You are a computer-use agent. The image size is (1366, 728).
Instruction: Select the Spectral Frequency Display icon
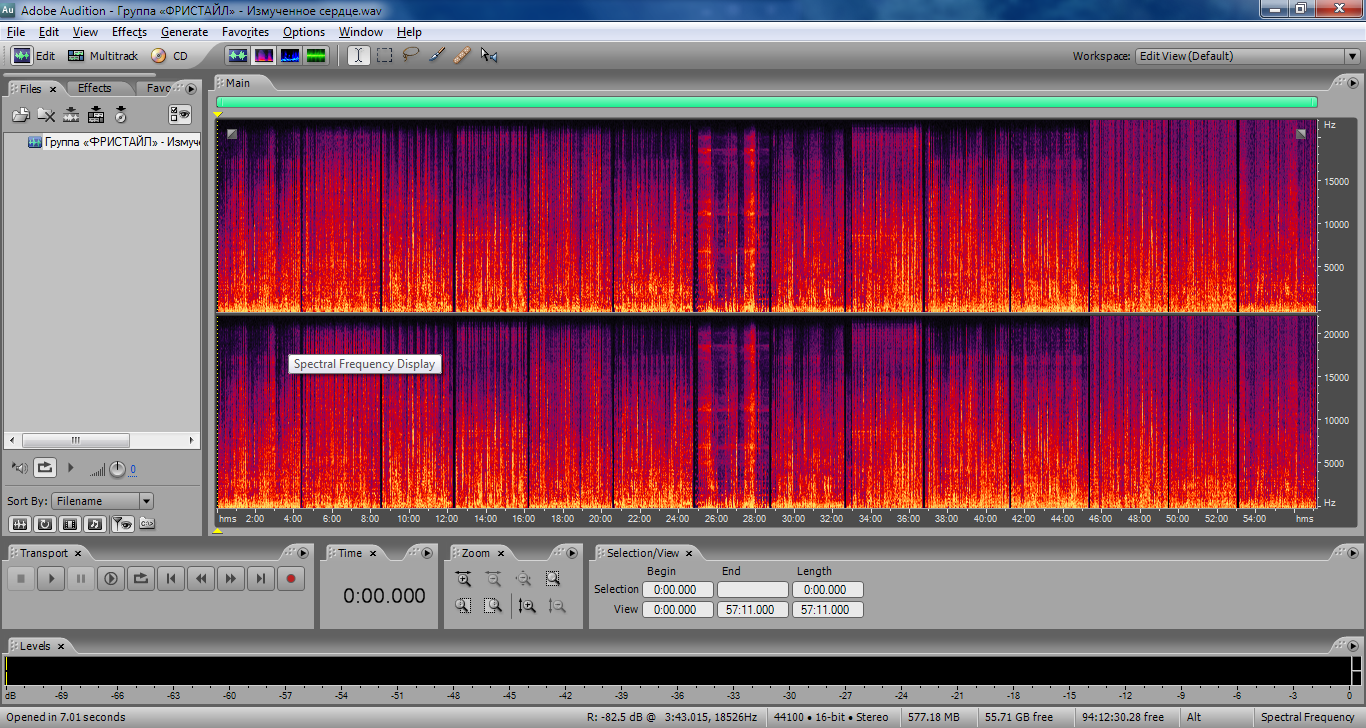264,56
